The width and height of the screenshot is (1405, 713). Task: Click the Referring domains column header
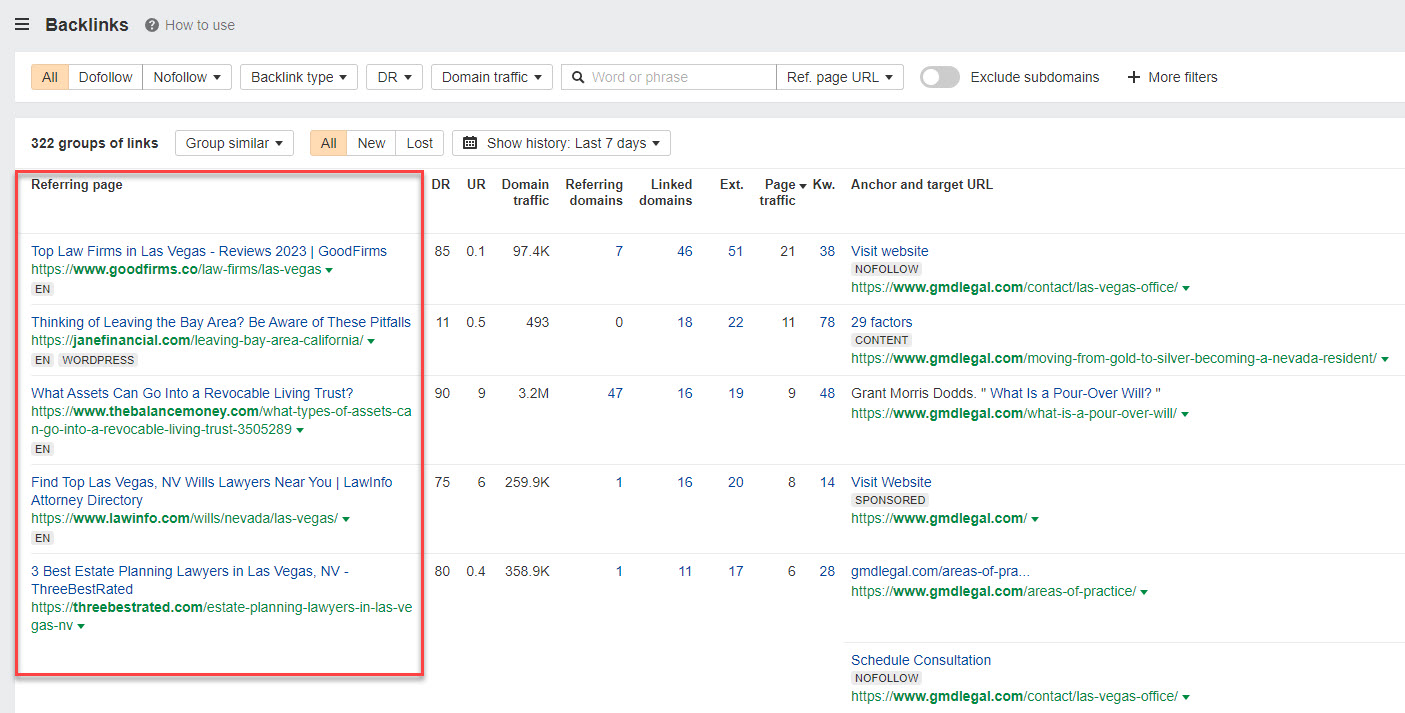pyautogui.click(x=594, y=192)
